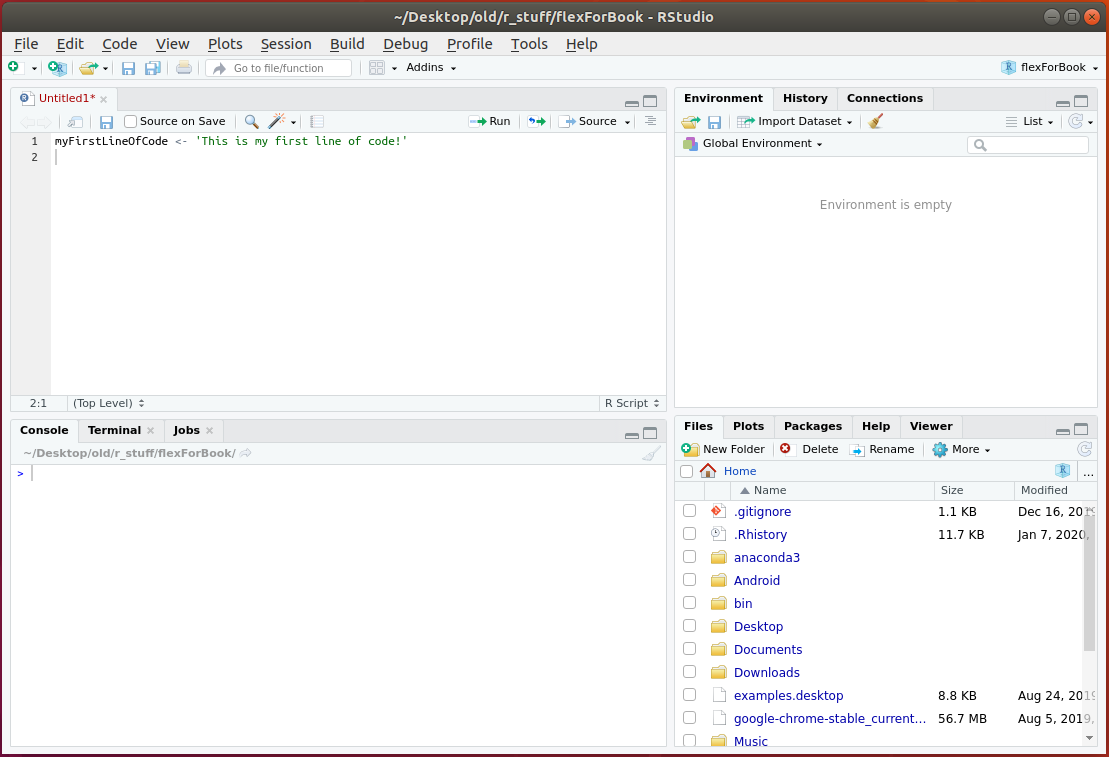
Task: Click the re-run previous code icon
Action: coord(537,121)
